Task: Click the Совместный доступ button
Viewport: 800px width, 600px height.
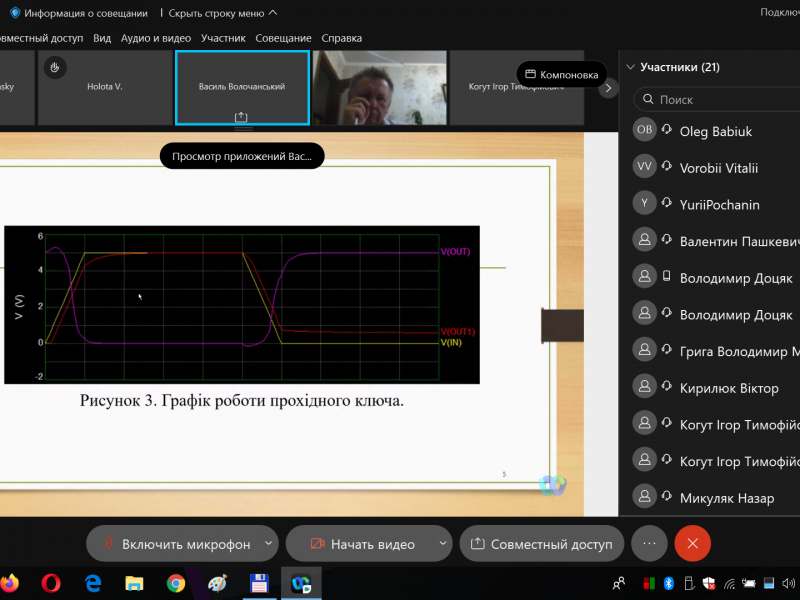Action: pyautogui.click(x=541, y=544)
